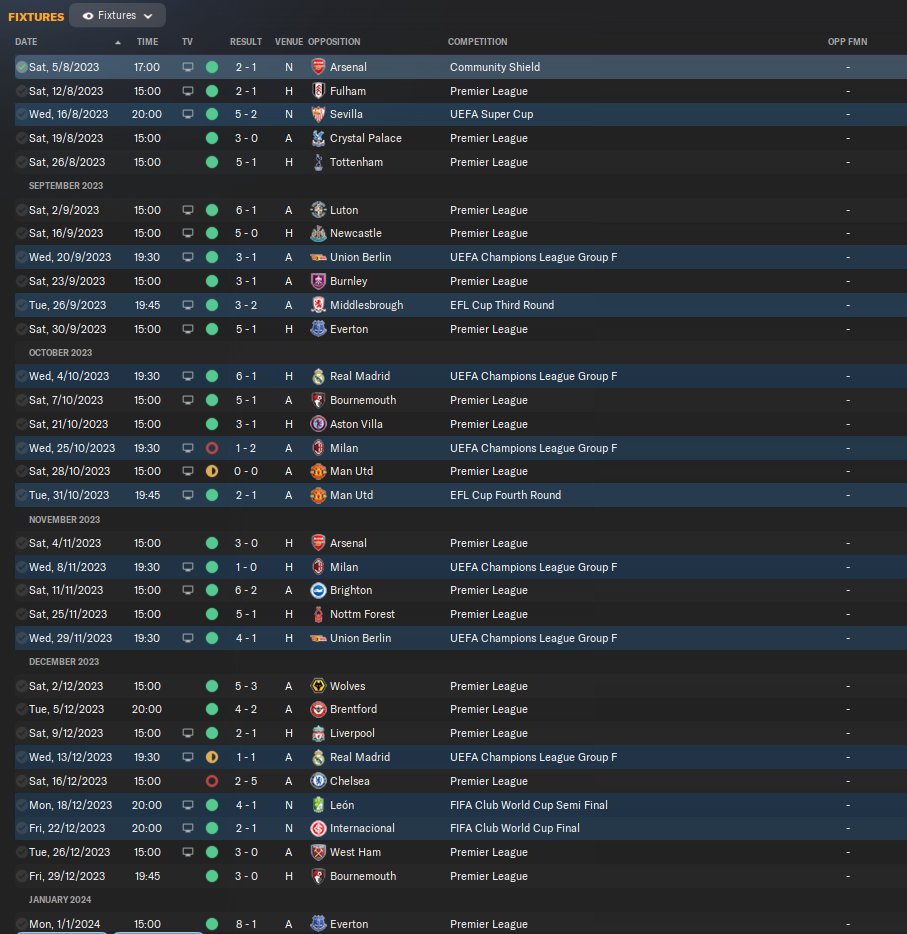
Task: Click the Chelsea club badge
Action: [319, 781]
